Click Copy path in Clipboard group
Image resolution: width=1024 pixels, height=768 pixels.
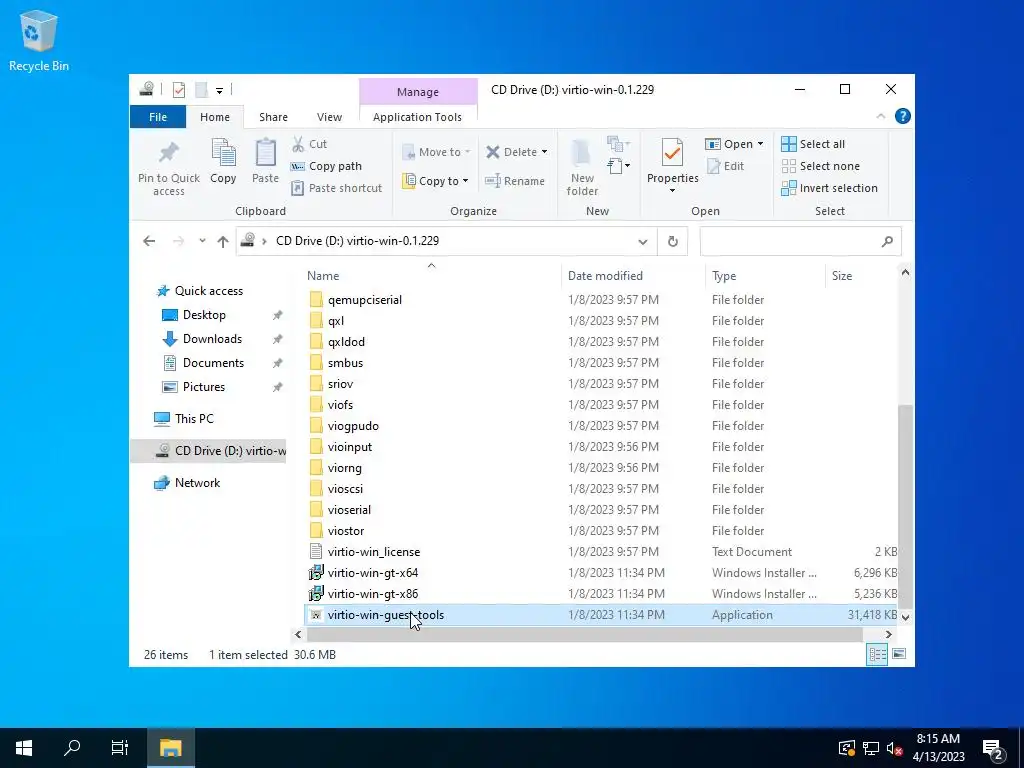pyautogui.click(x=326, y=166)
